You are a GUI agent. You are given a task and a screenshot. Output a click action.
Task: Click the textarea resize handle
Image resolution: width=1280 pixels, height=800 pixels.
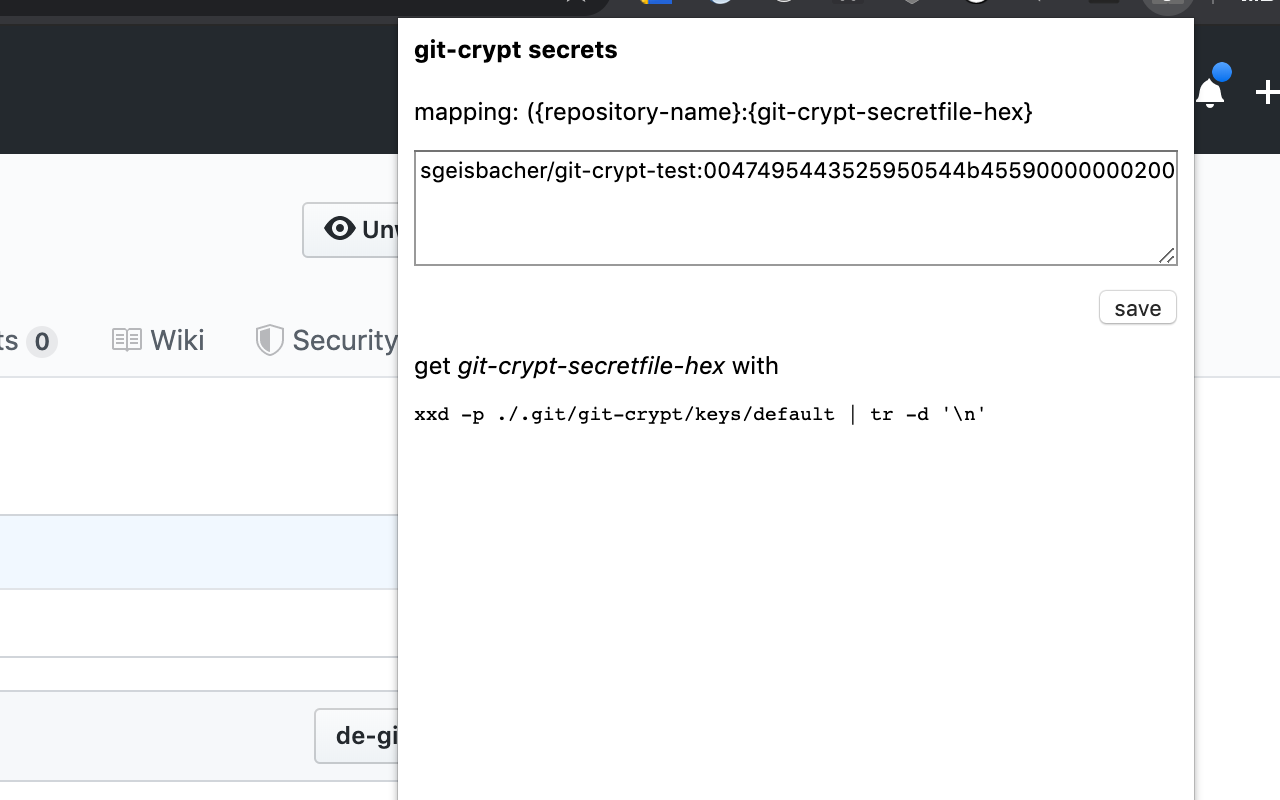[x=1167, y=257]
